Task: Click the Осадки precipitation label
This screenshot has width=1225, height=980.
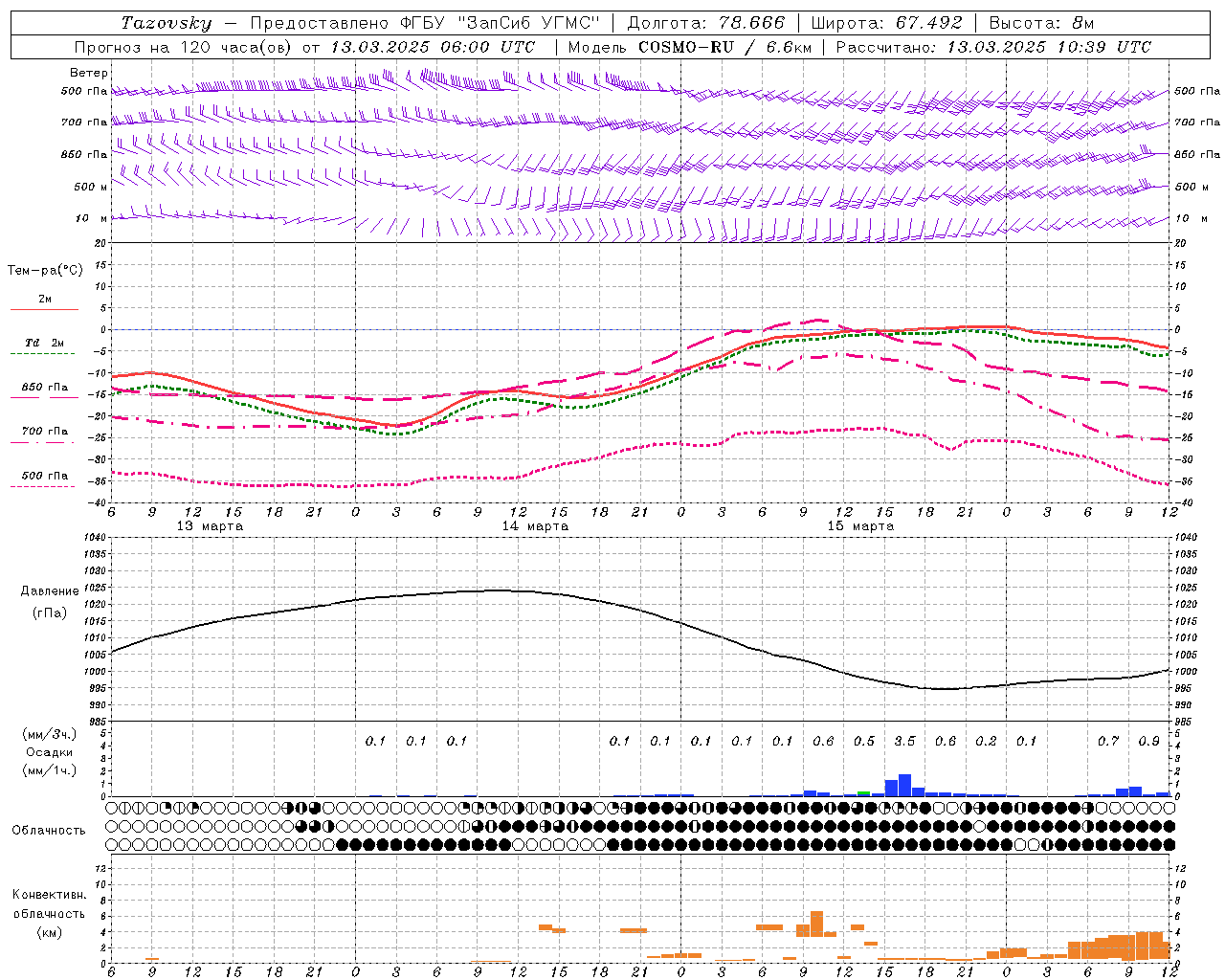Action: pos(50,752)
